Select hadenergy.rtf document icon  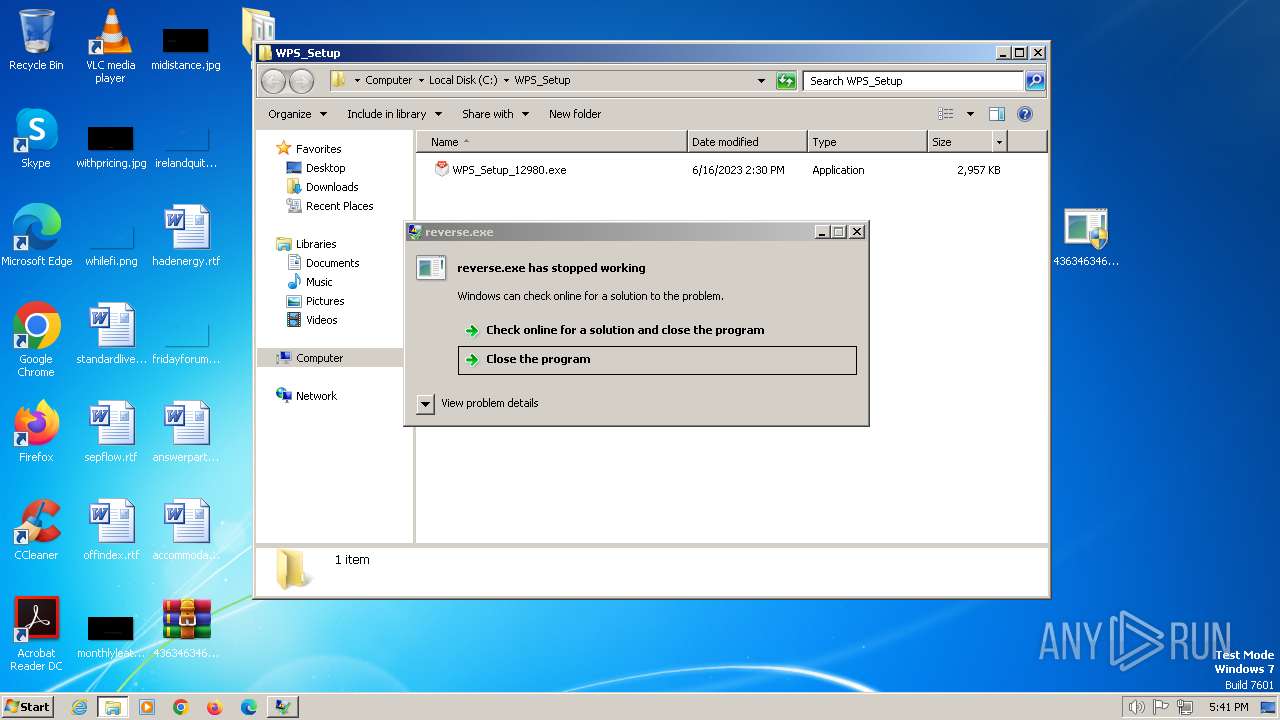(186, 235)
